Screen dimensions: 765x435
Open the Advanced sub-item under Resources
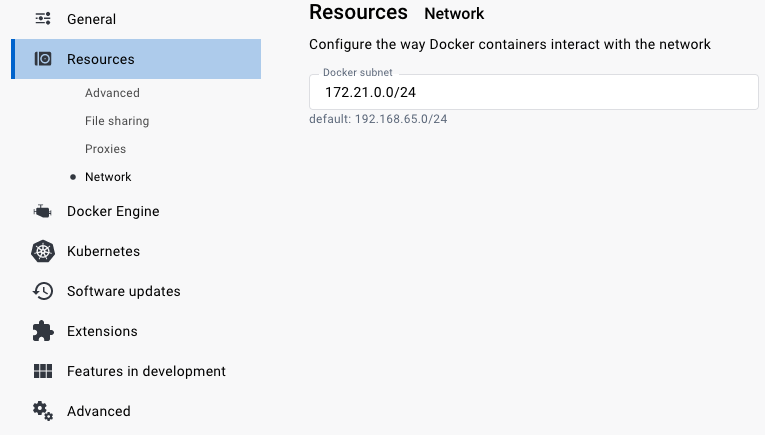[x=112, y=93]
